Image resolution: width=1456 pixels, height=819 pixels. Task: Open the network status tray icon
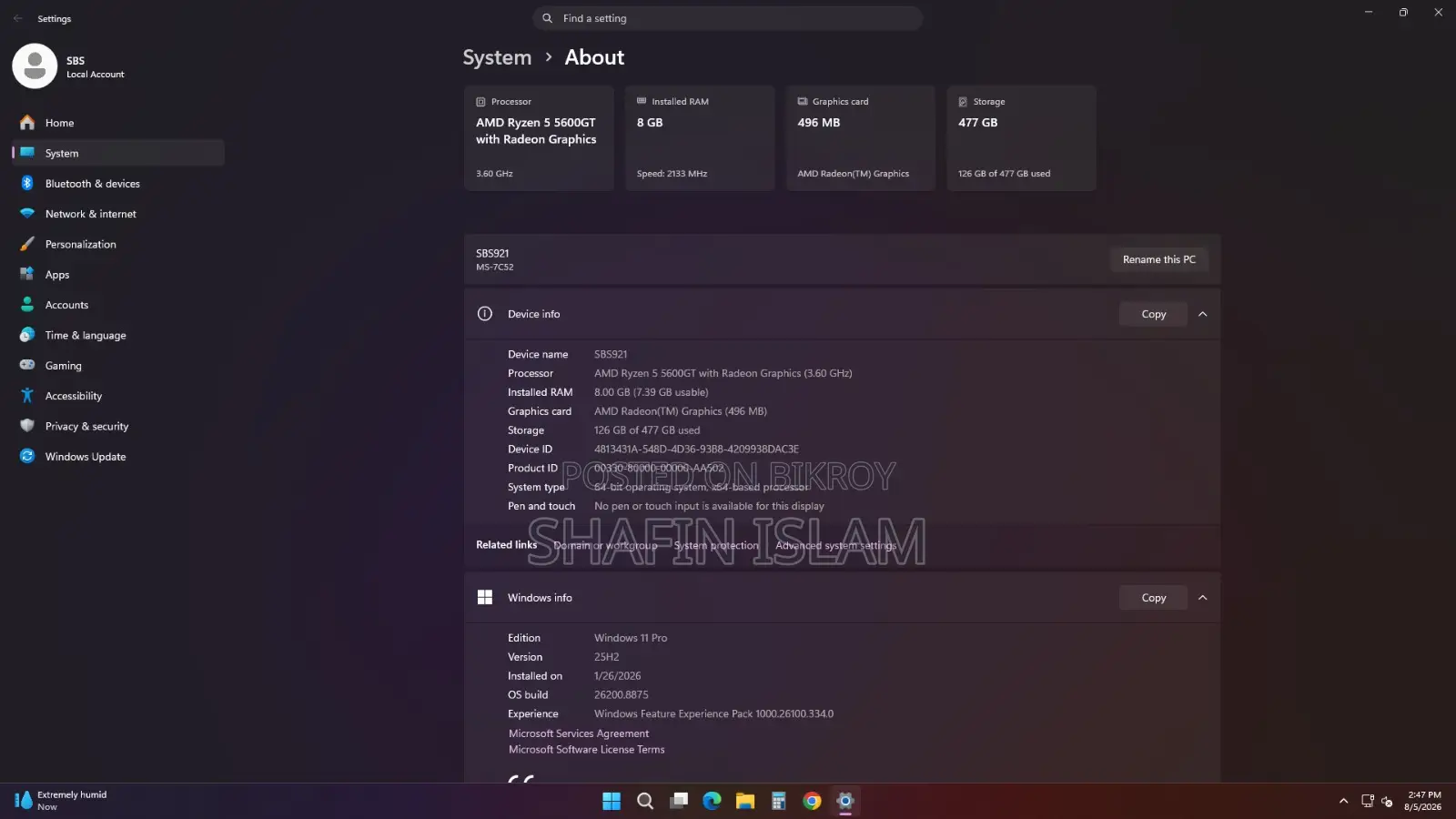tap(1367, 801)
